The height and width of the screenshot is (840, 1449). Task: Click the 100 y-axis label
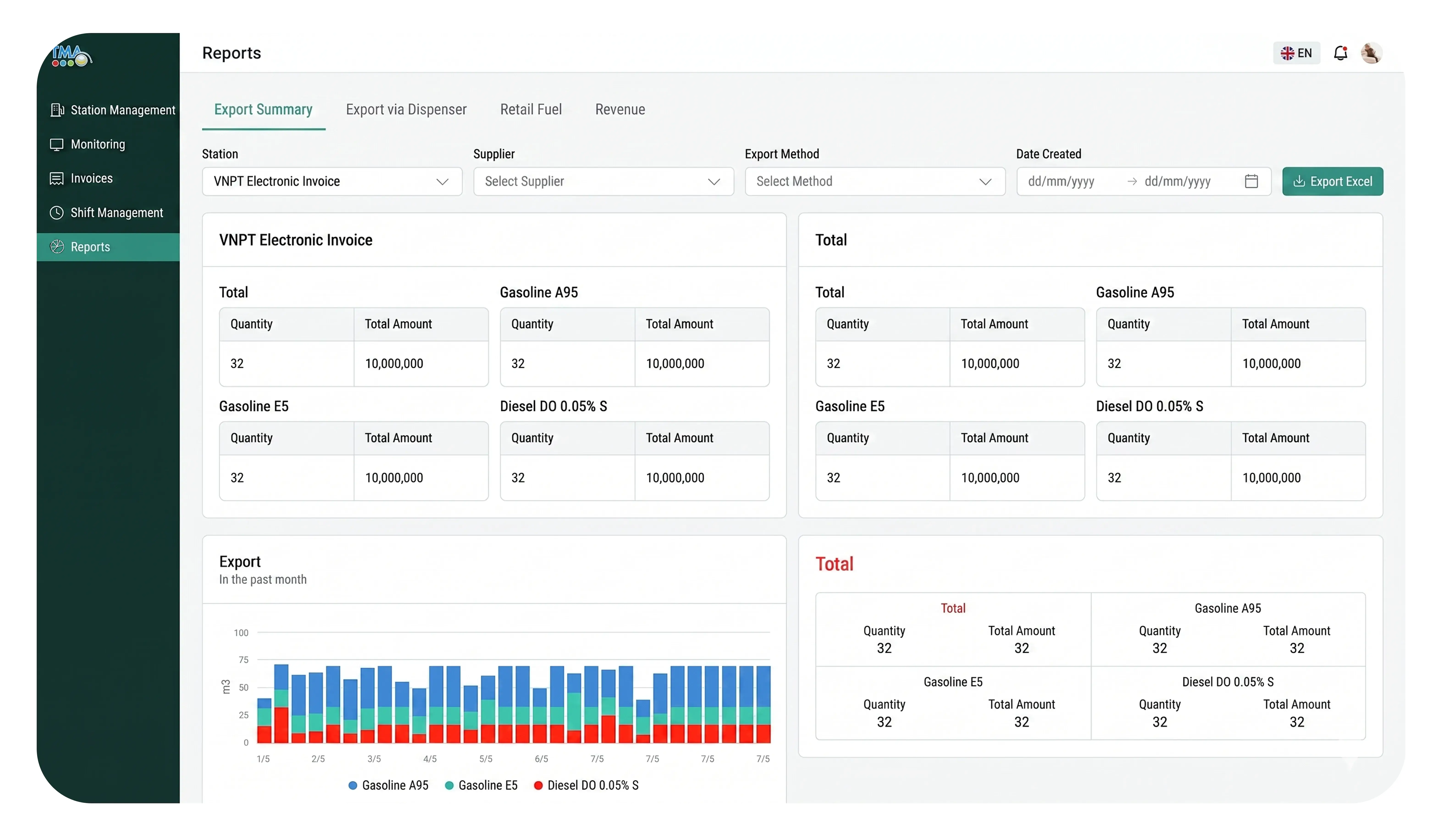coord(241,633)
